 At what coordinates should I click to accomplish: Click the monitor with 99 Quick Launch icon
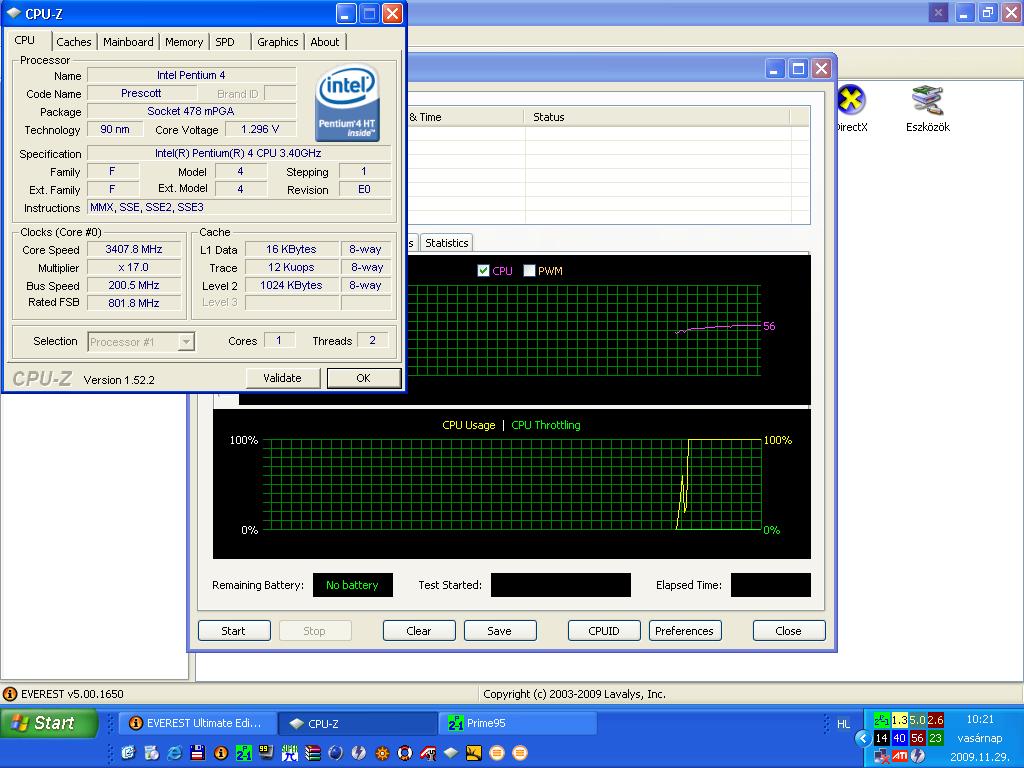[266, 752]
